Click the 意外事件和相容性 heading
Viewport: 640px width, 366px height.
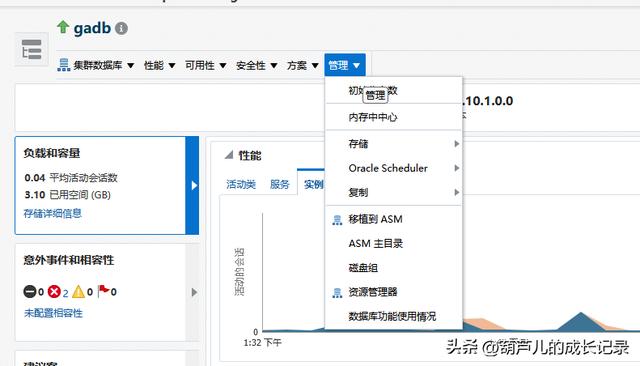(69, 260)
